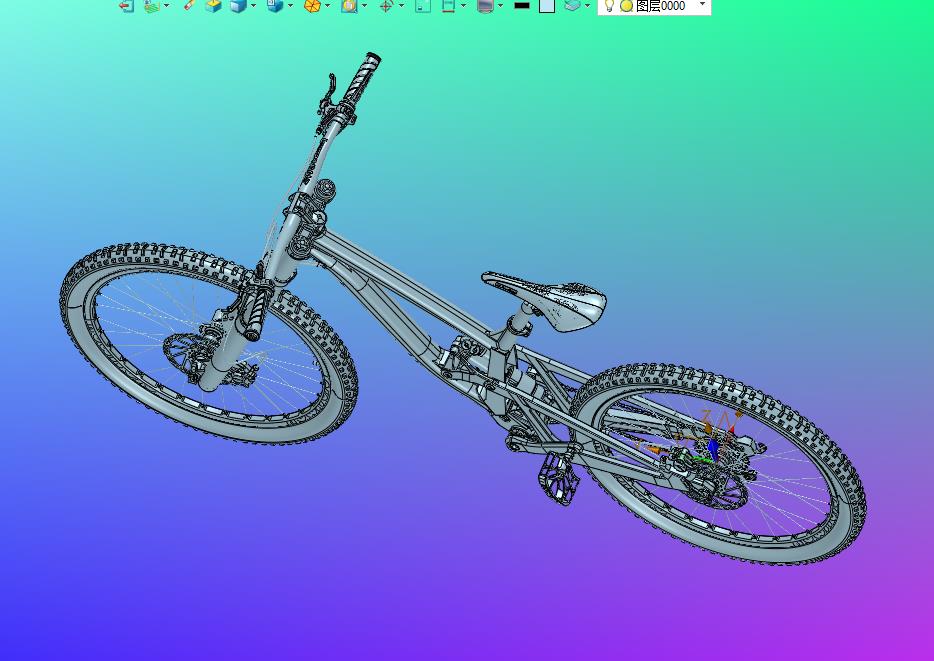Select the green sketch plane tool

(152, 6)
